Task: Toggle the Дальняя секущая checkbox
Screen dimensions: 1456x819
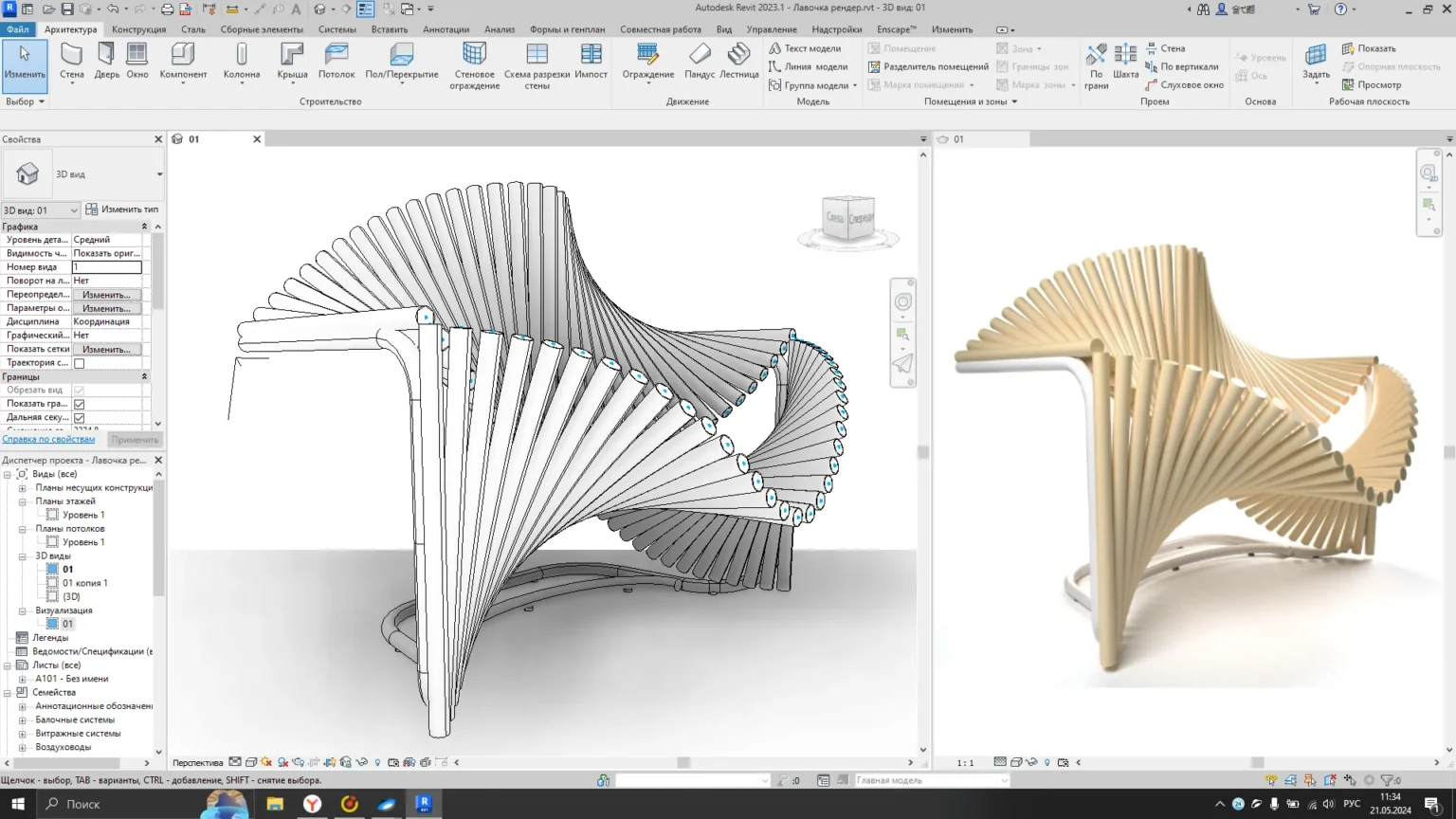Action: 80,418
